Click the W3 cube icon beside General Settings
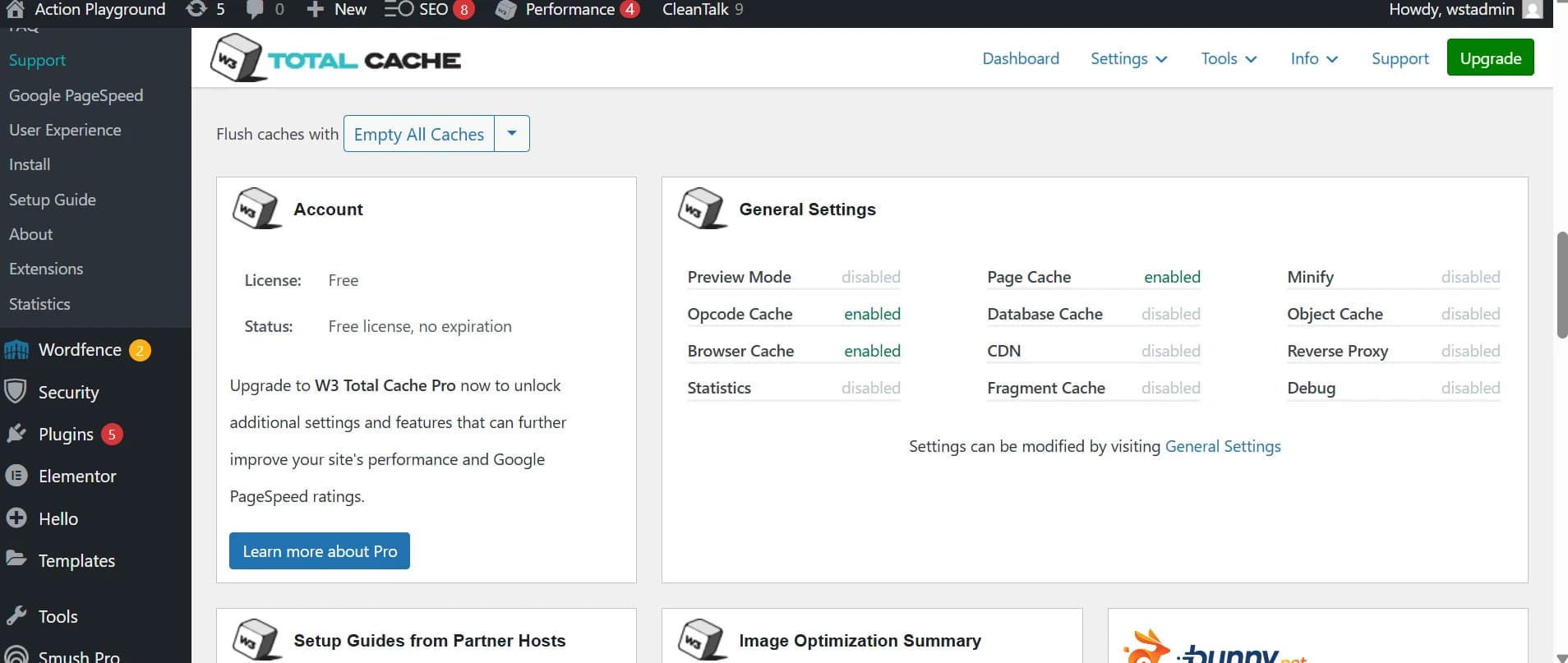The height and width of the screenshot is (663, 1568). coord(703,209)
